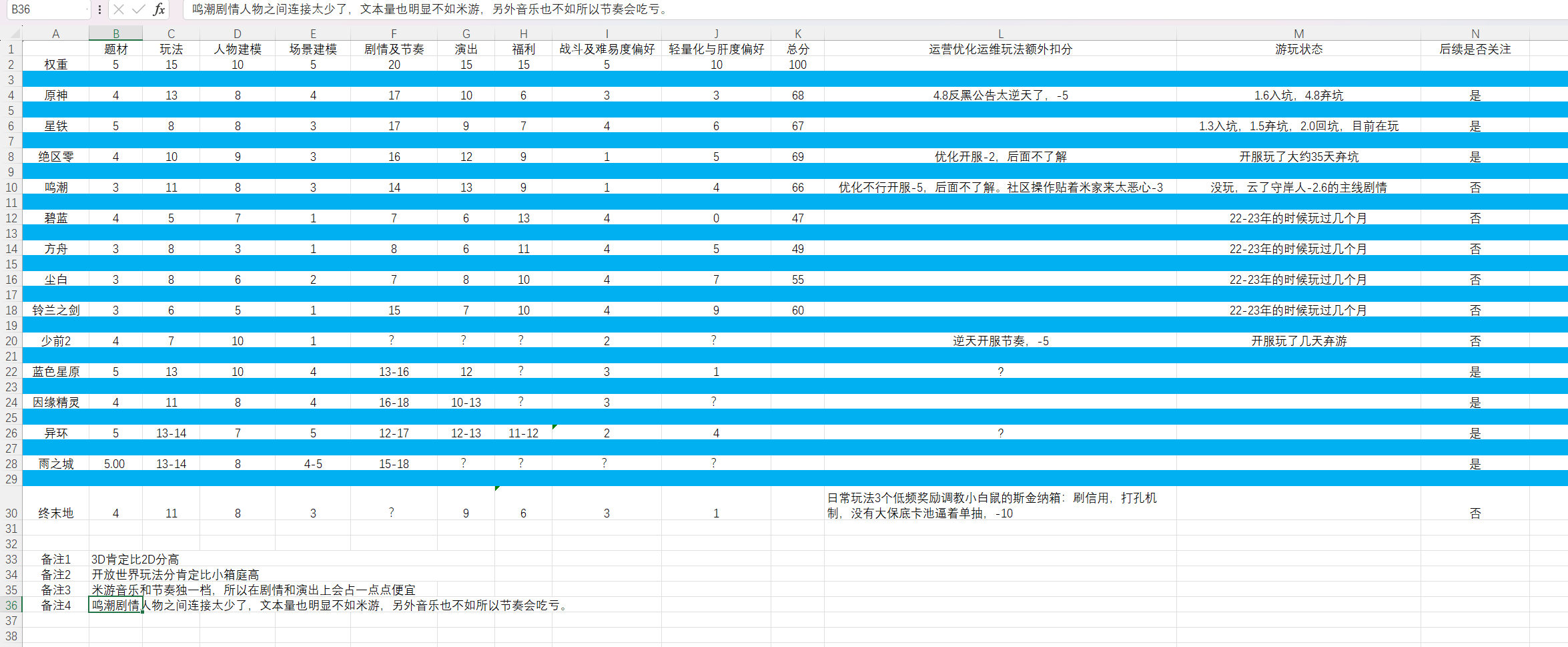Click the Enter checkmark icon in formula bar
The width and height of the screenshot is (1568, 647).
[139, 9]
